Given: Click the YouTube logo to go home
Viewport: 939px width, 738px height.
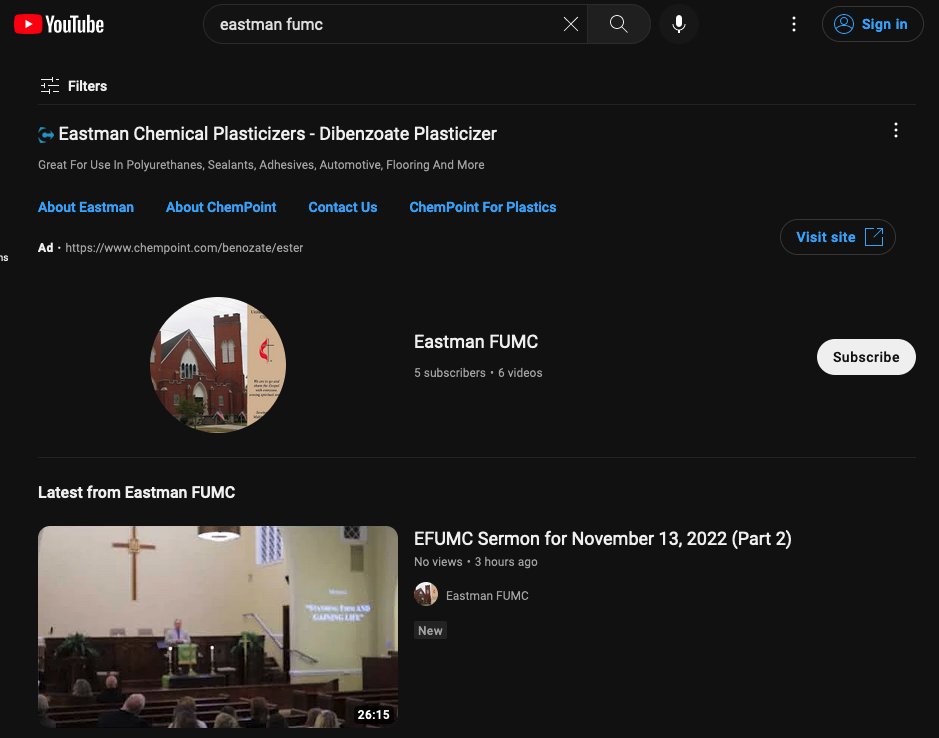Looking at the screenshot, I should coord(58,23).
